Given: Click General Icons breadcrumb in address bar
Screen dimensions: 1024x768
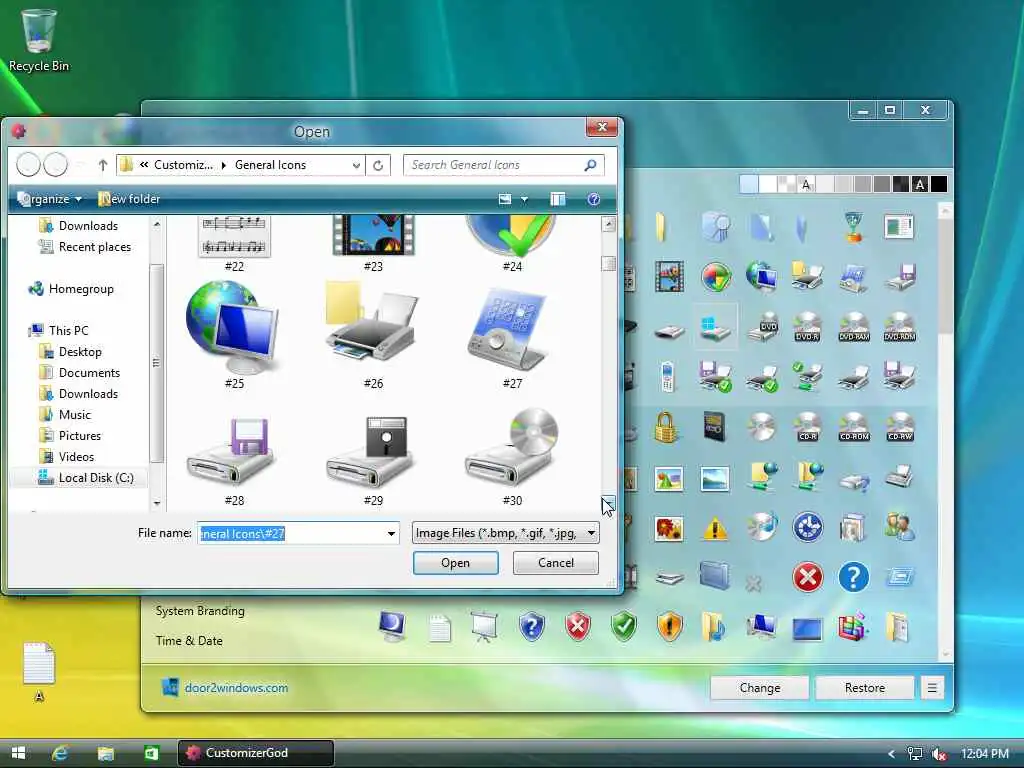Looking at the screenshot, I should (x=270, y=165).
